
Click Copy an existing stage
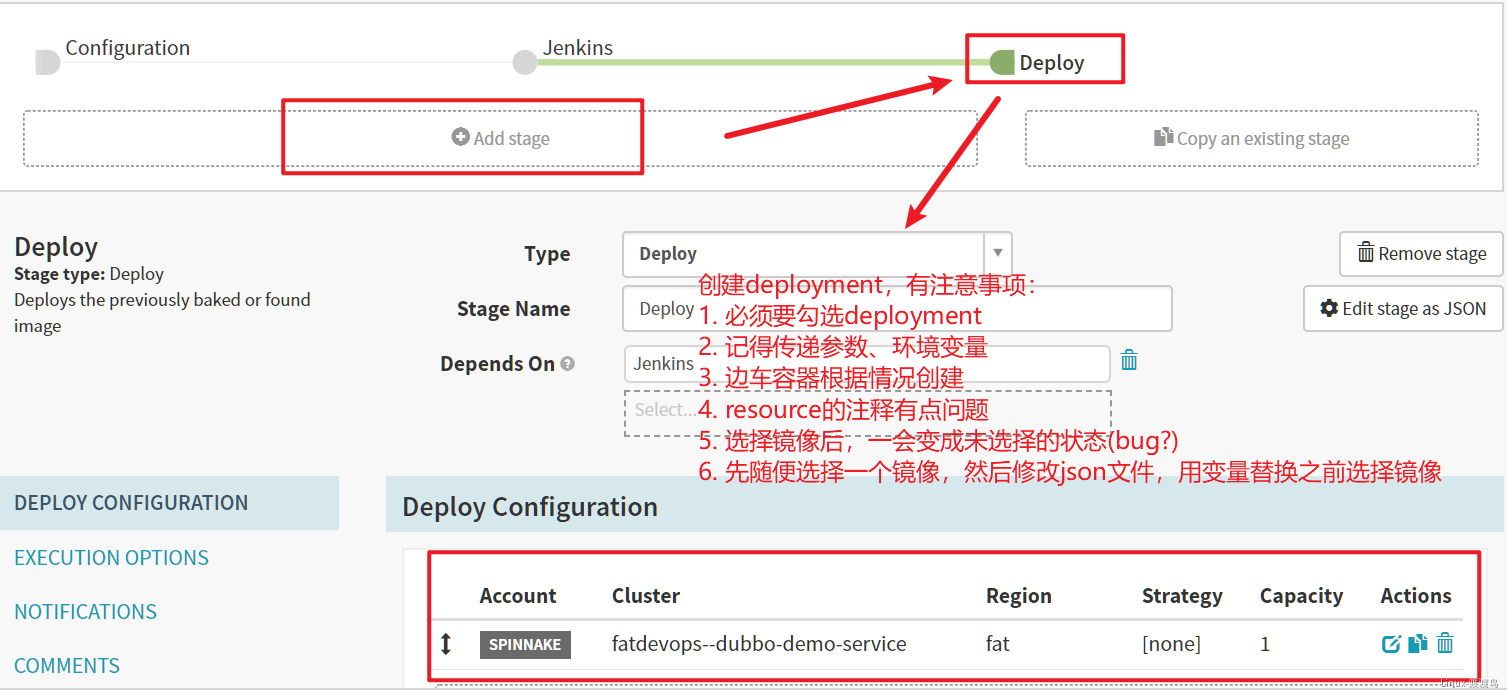(x=1251, y=138)
